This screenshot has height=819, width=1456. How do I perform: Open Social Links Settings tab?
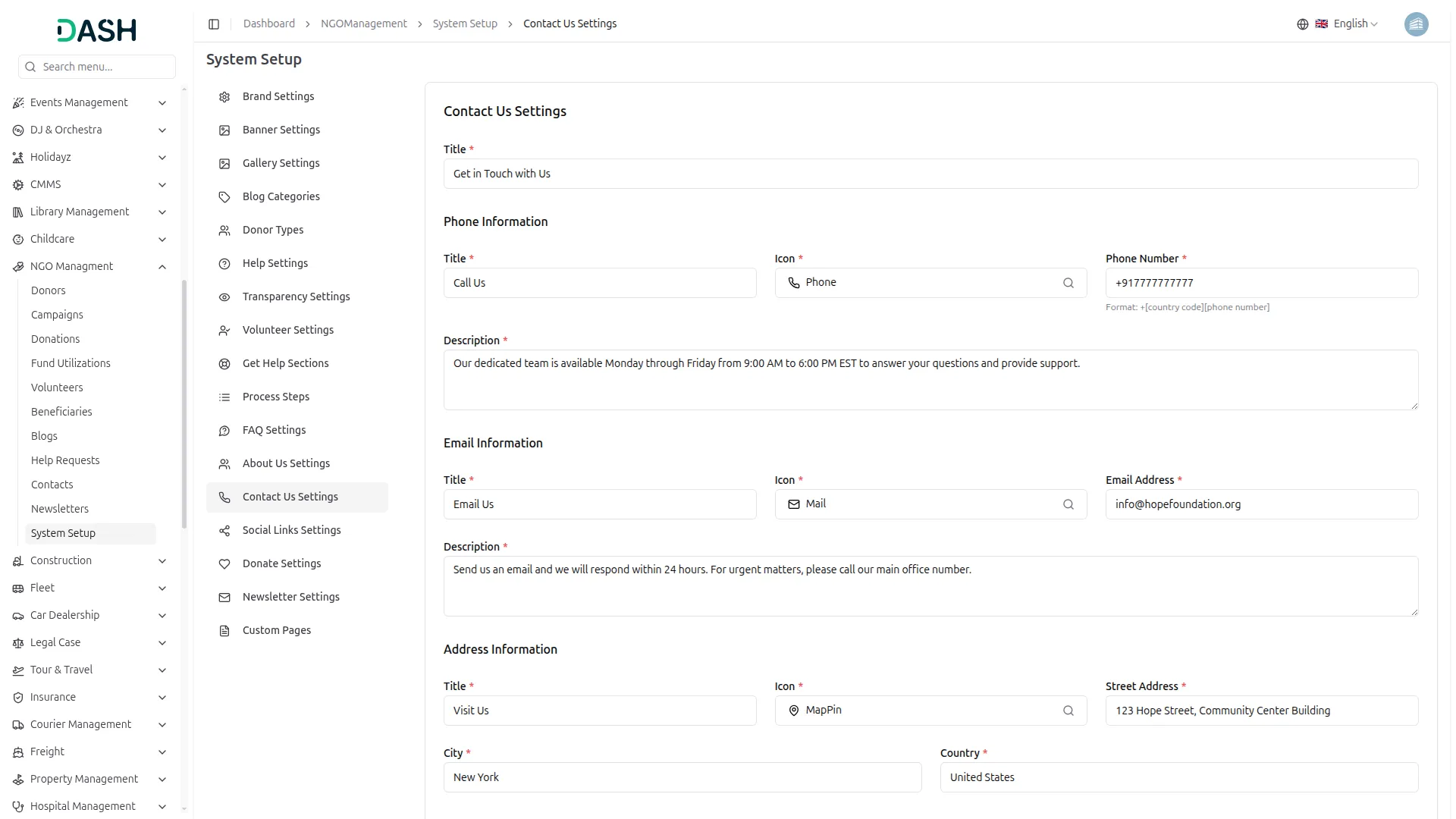pos(291,530)
